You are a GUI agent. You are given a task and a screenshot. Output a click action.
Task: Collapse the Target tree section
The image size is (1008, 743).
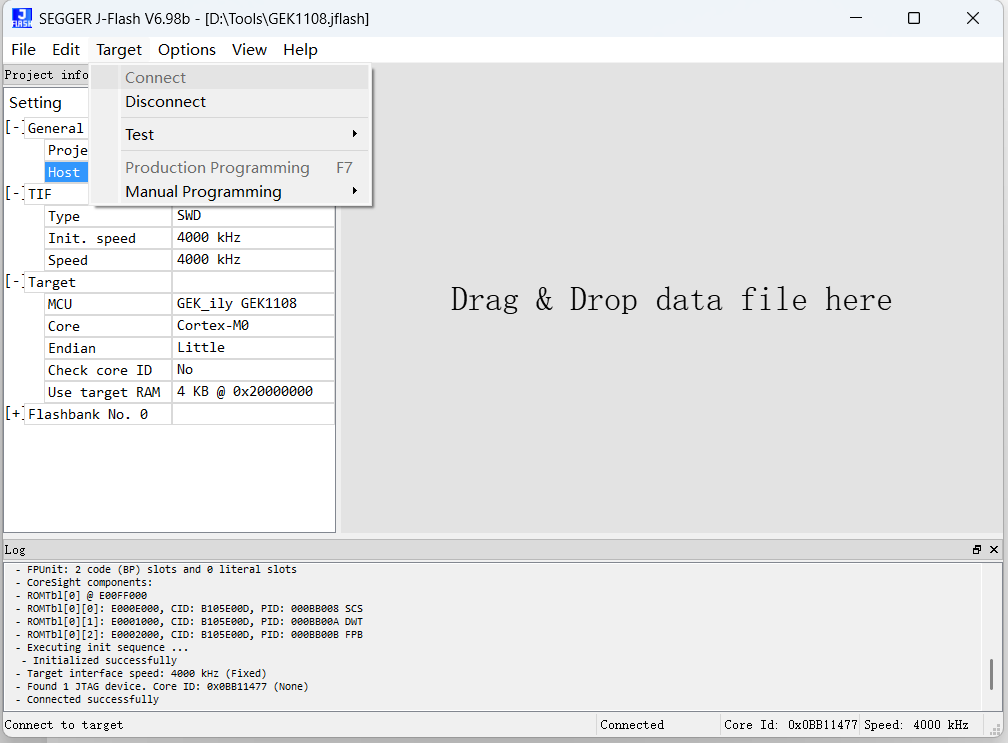click(x=15, y=281)
